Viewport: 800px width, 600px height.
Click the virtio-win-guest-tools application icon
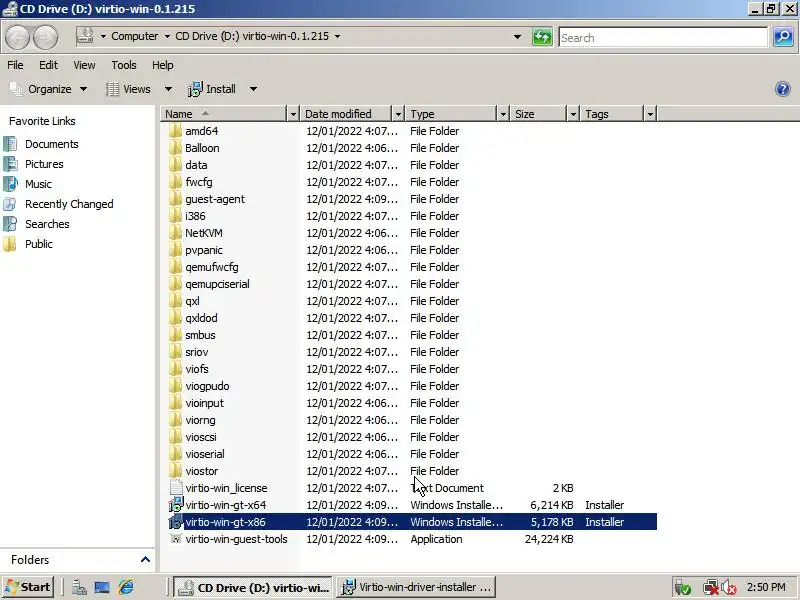176,539
